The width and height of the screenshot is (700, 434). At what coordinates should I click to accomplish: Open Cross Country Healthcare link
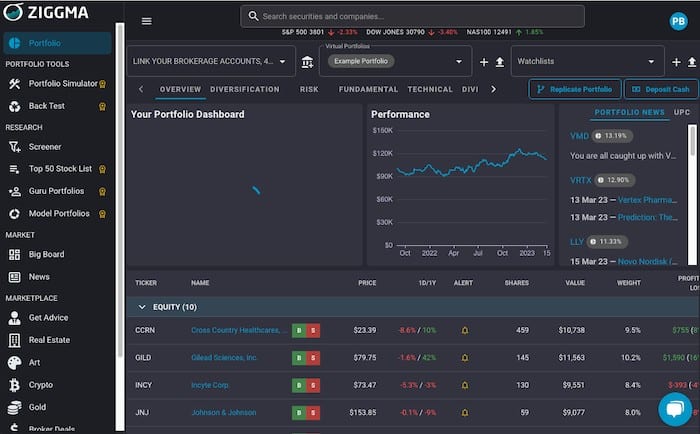239,330
